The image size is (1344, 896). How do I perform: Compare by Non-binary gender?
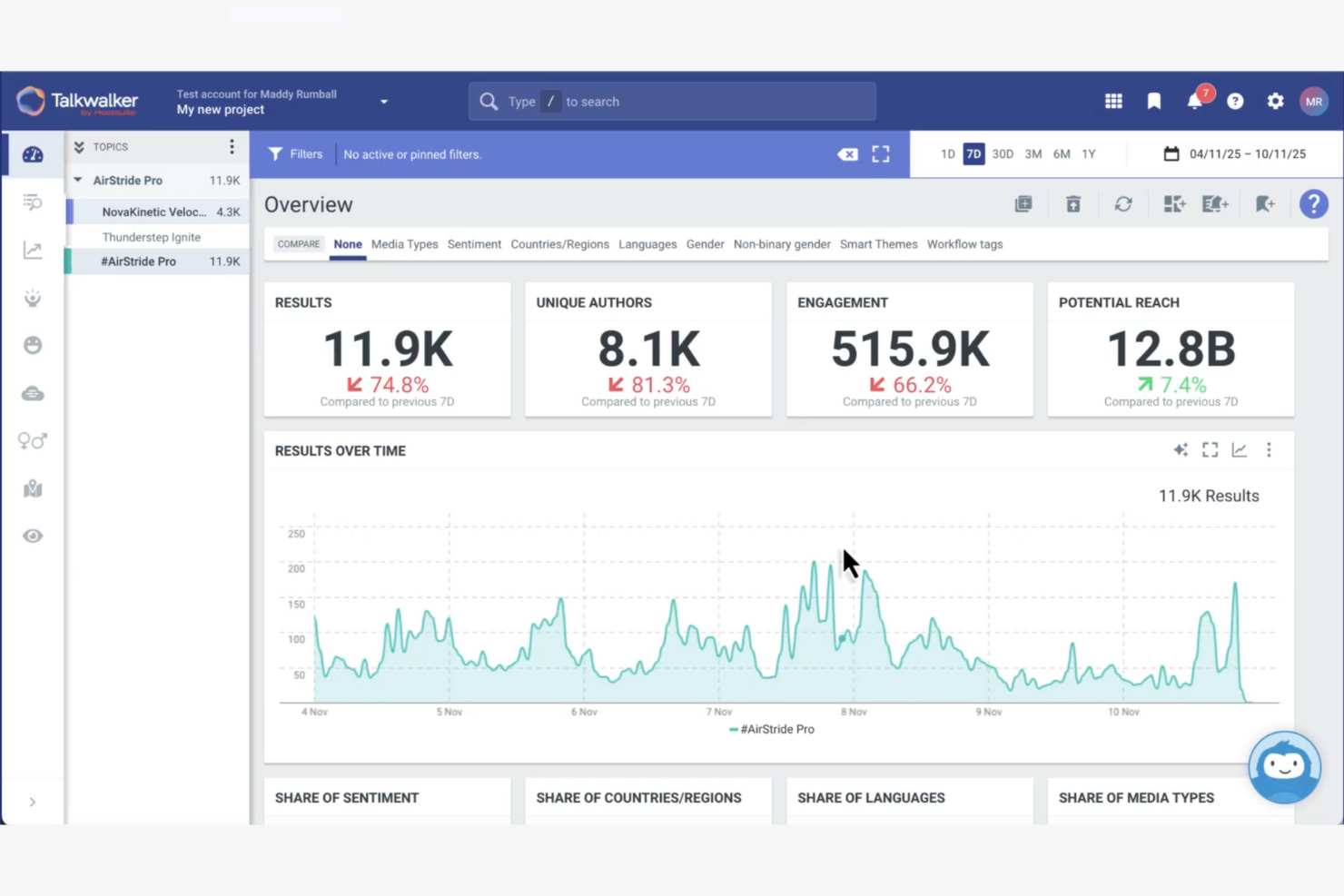point(782,244)
